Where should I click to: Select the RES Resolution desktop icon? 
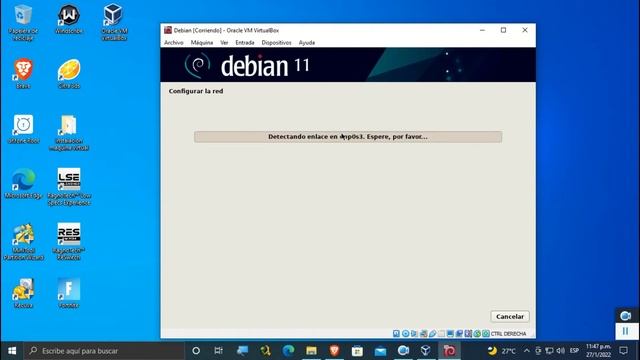coord(69,242)
